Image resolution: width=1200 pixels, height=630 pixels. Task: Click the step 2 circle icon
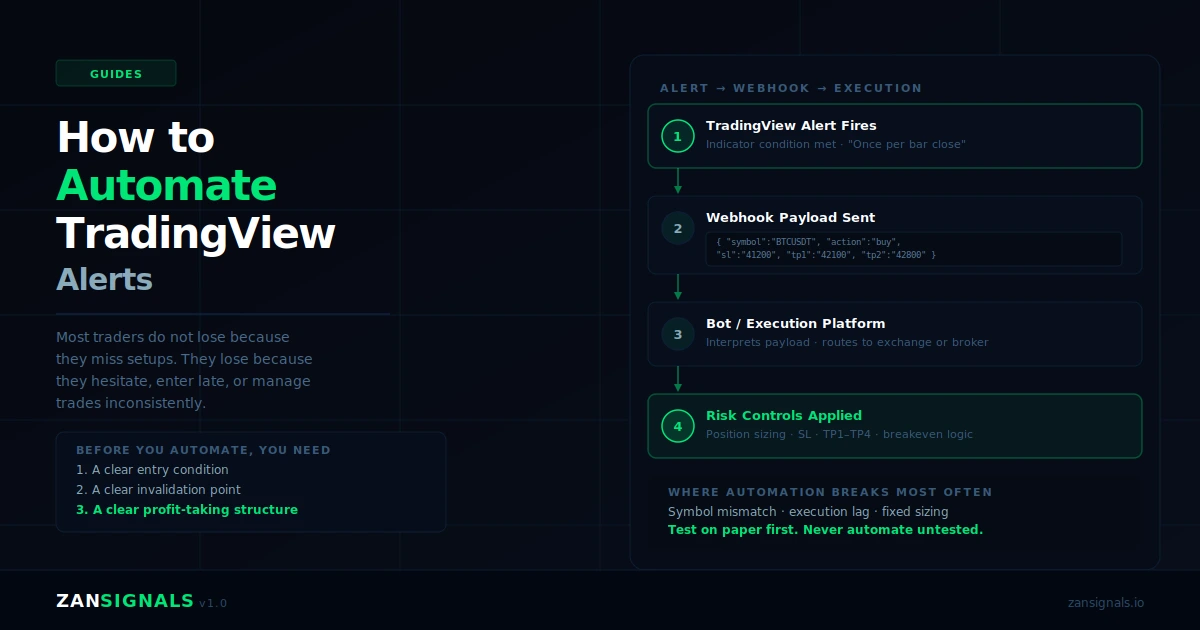[x=678, y=228]
